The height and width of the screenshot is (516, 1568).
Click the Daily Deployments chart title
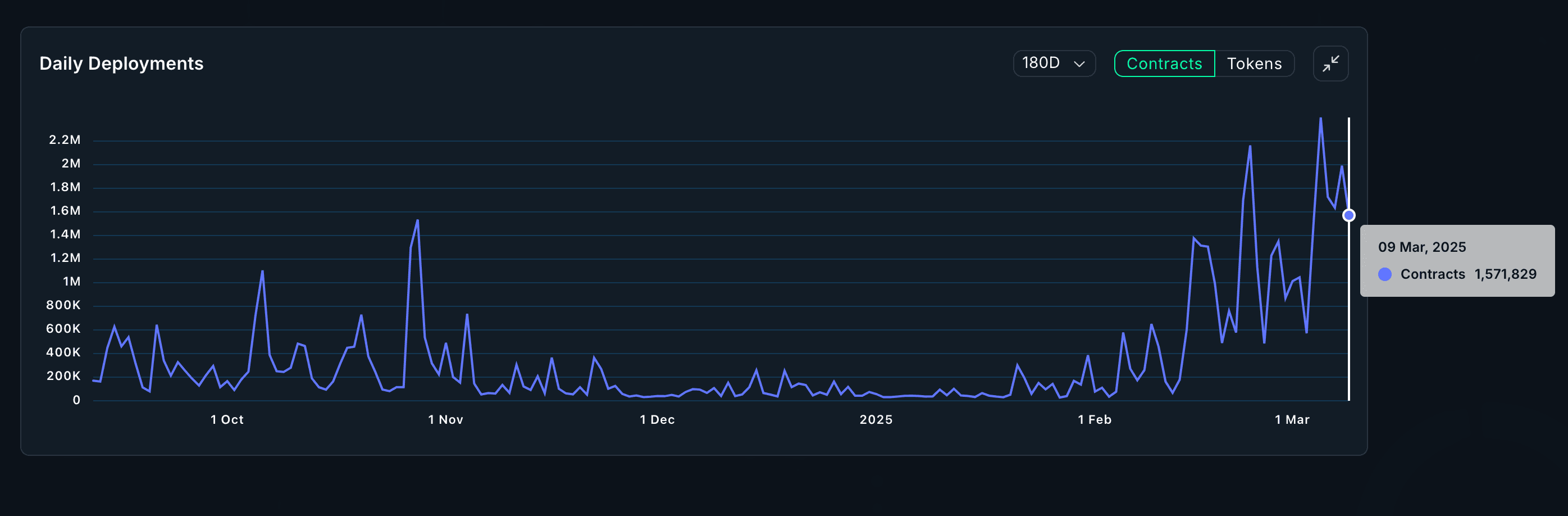pyautogui.click(x=121, y=64)
